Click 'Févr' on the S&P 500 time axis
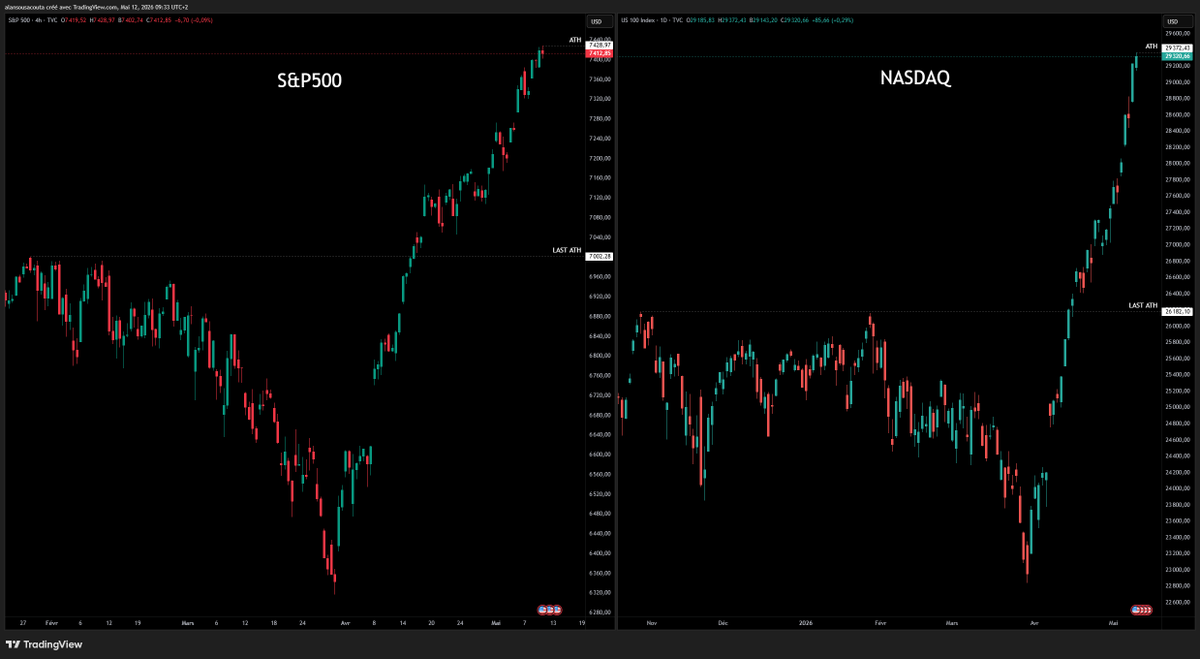The height and width of the screenshot is (659, 1200). click(52, 622)
